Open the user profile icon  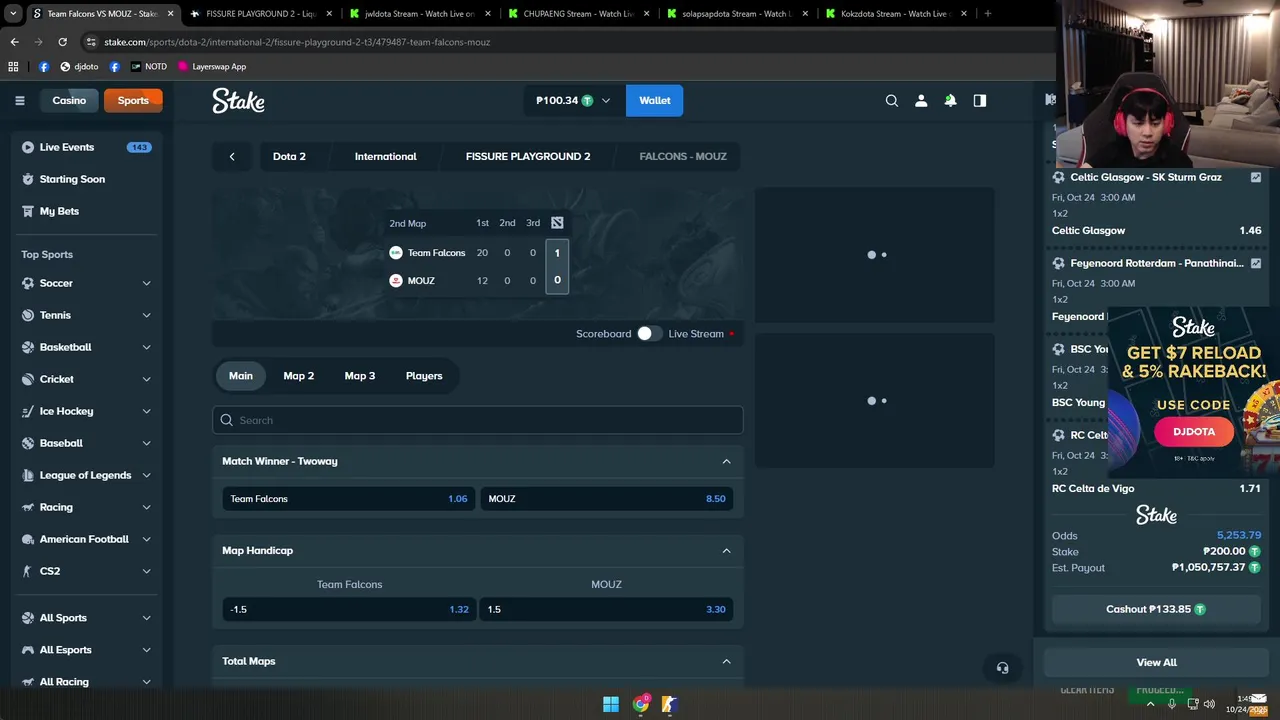coord(921,100)
